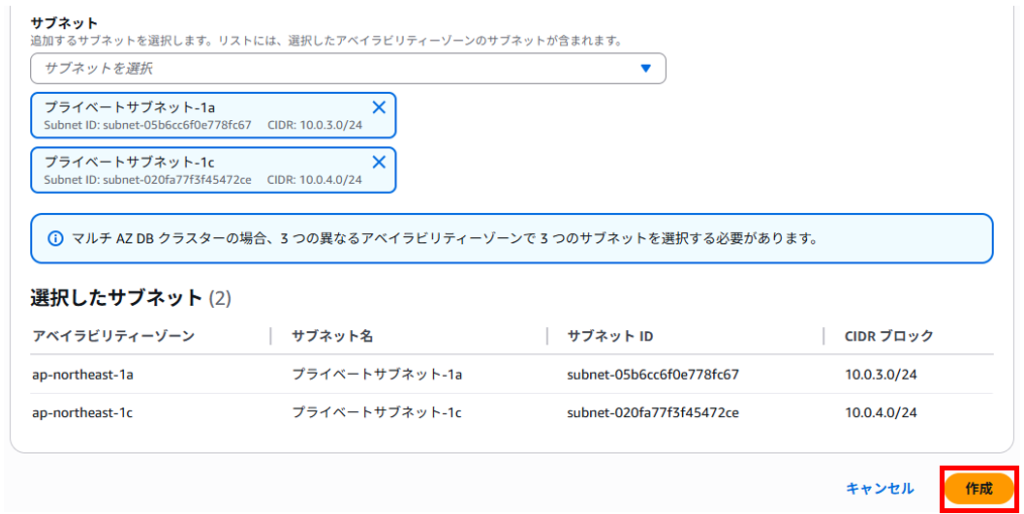
Task: Click the サブネット ID column header
Action: (x=610, y=336)
